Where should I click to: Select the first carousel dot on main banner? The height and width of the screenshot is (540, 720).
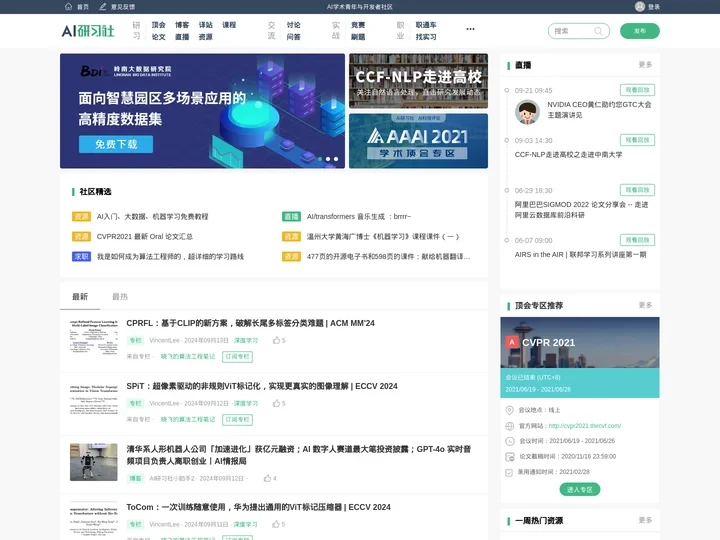coord(320,159)
